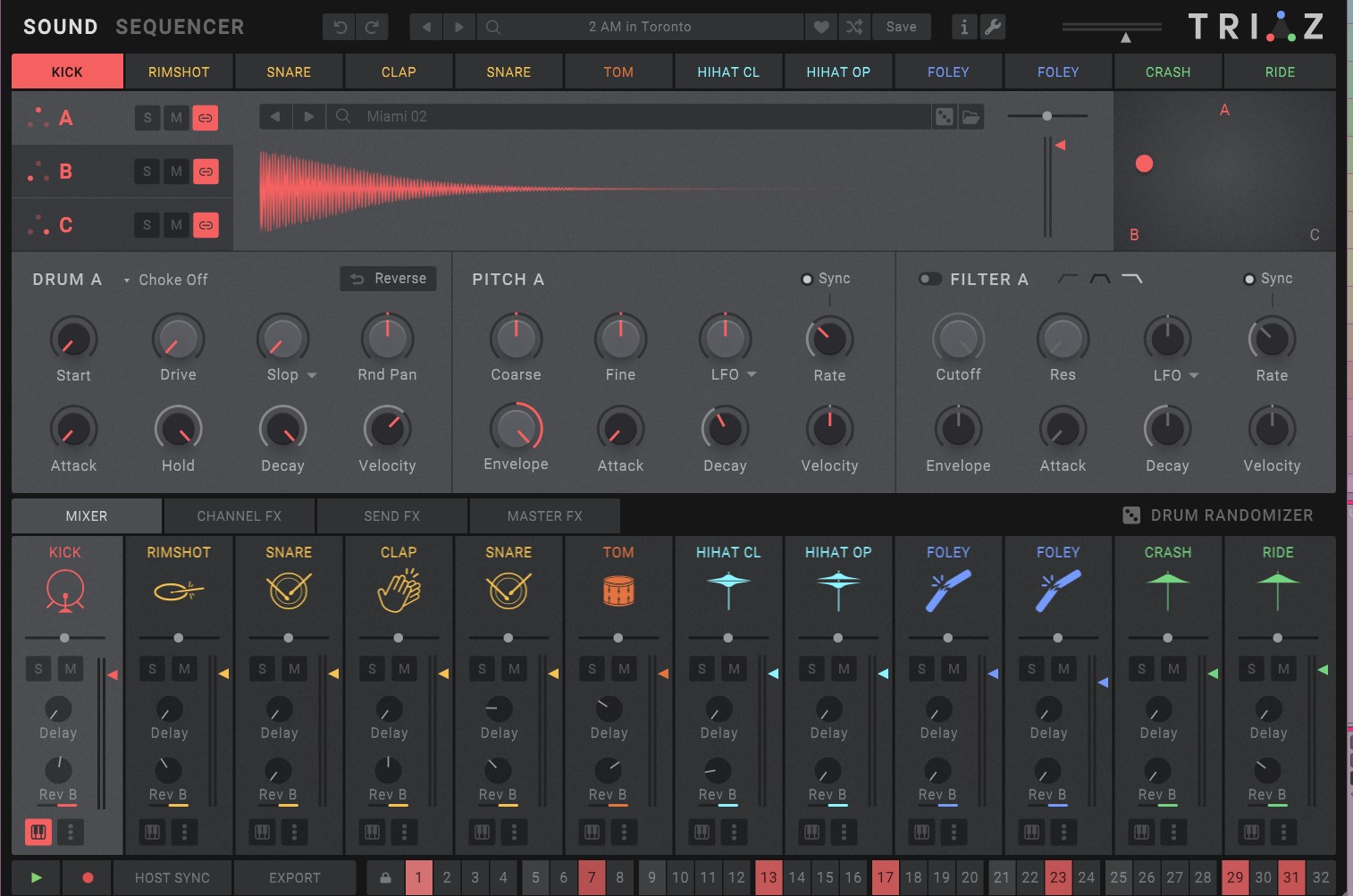Open Pitch A LFO dropdown
The height and width of the screenshot is (896, 1353).
click(x=752, y=374)
